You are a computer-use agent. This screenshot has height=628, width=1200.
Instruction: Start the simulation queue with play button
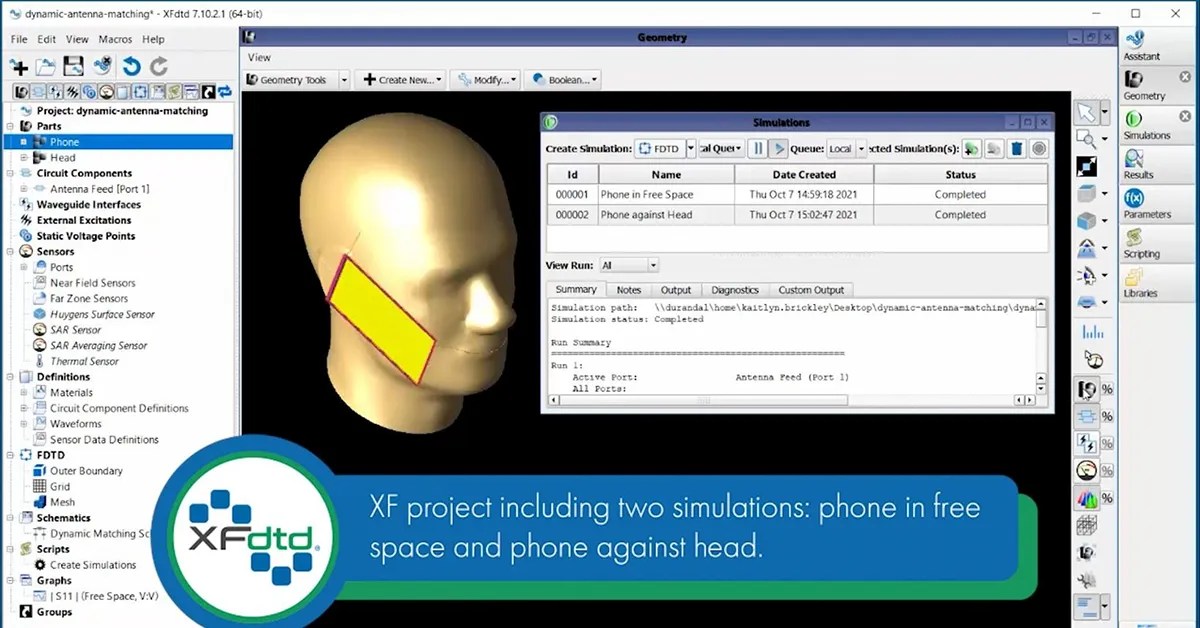click(780, 148)
